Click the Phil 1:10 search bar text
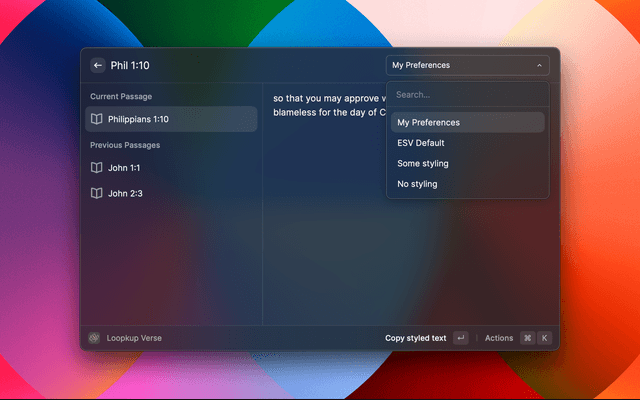 131,65
